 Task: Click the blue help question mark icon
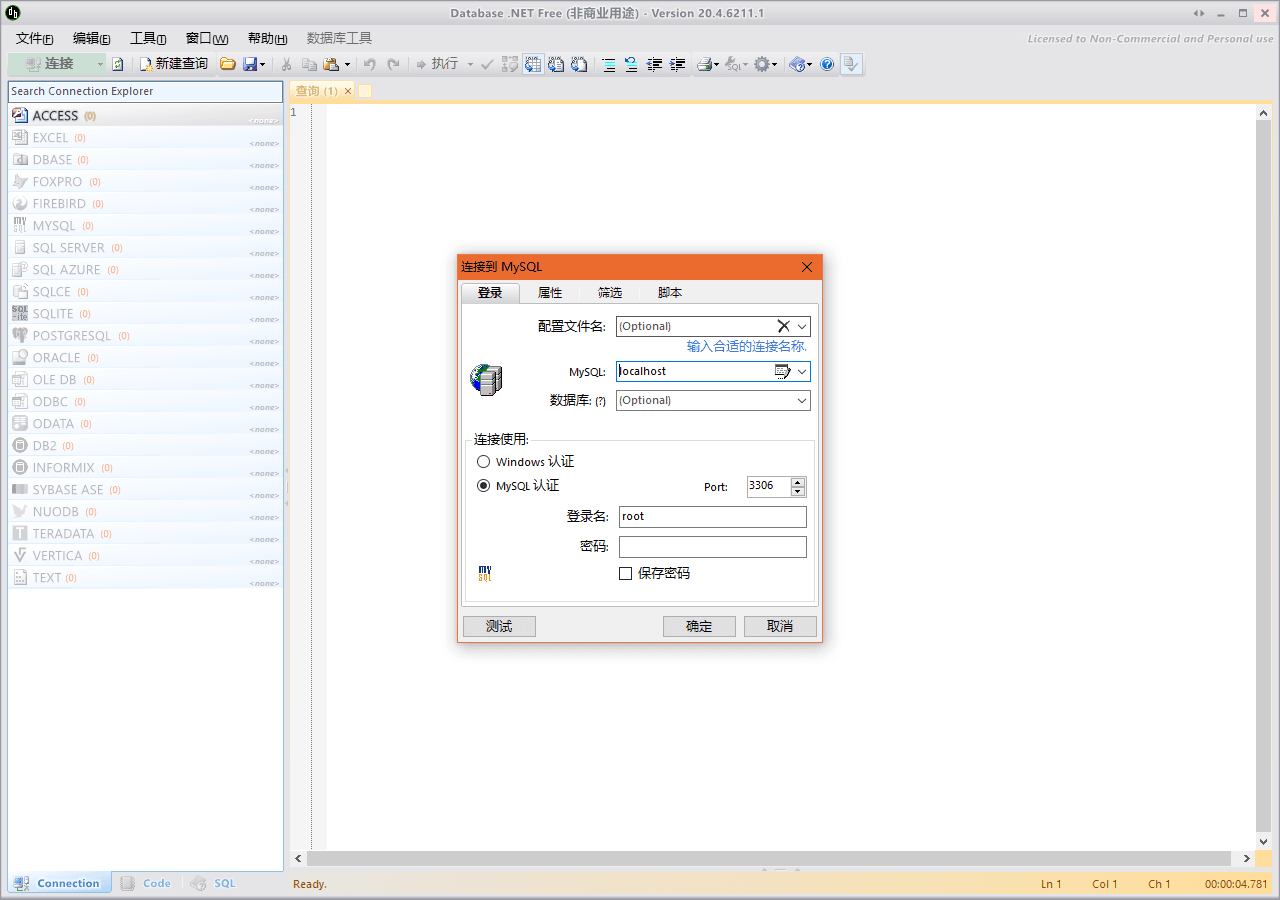827,64
